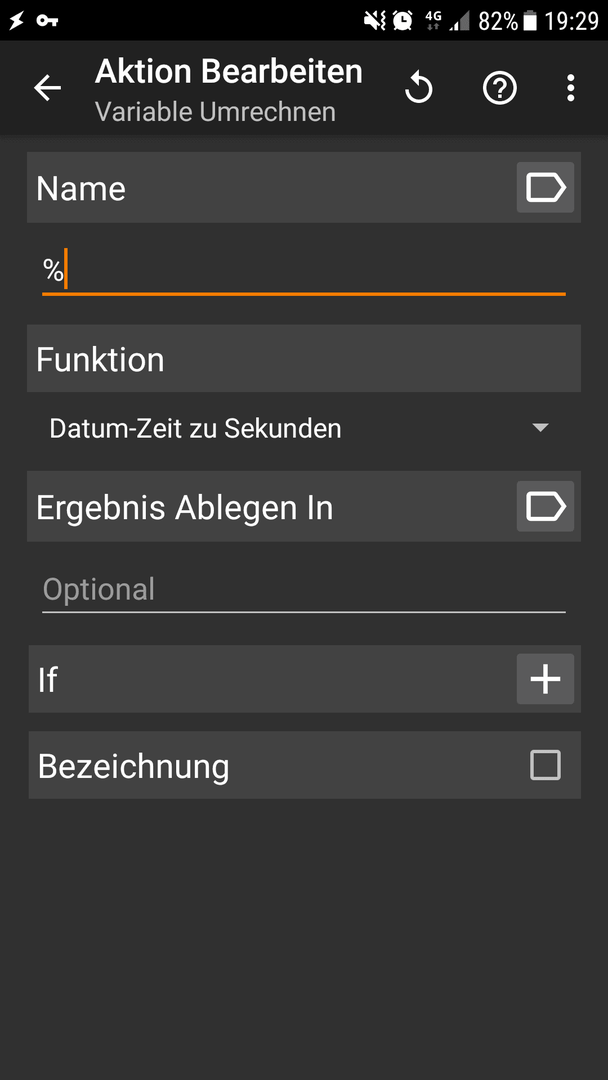Tap the Ergebnis Ablegen In header label
608x1080 pixels.
pos(185,508)
